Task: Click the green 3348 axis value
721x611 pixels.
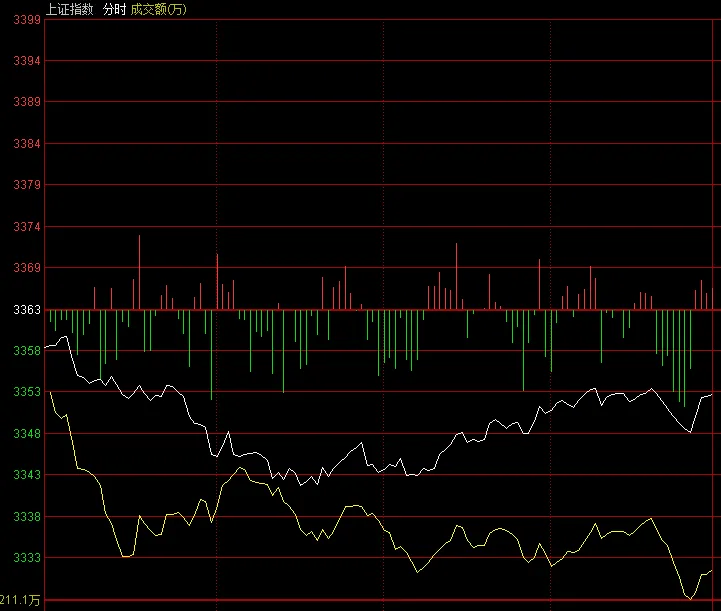Action: pos(27,434)
